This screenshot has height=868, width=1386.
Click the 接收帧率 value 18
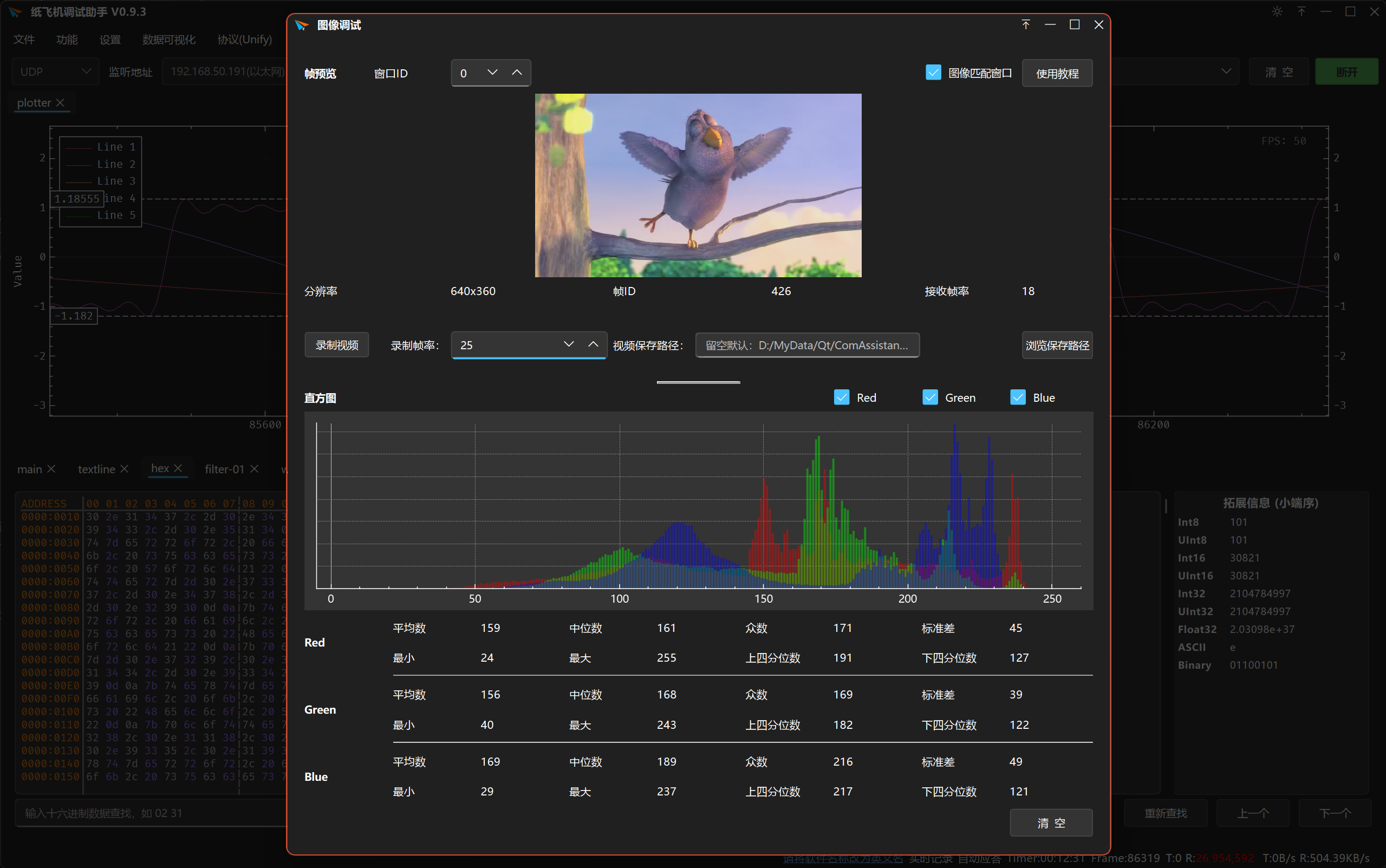pyautogui.click(x=1028, y=291)
